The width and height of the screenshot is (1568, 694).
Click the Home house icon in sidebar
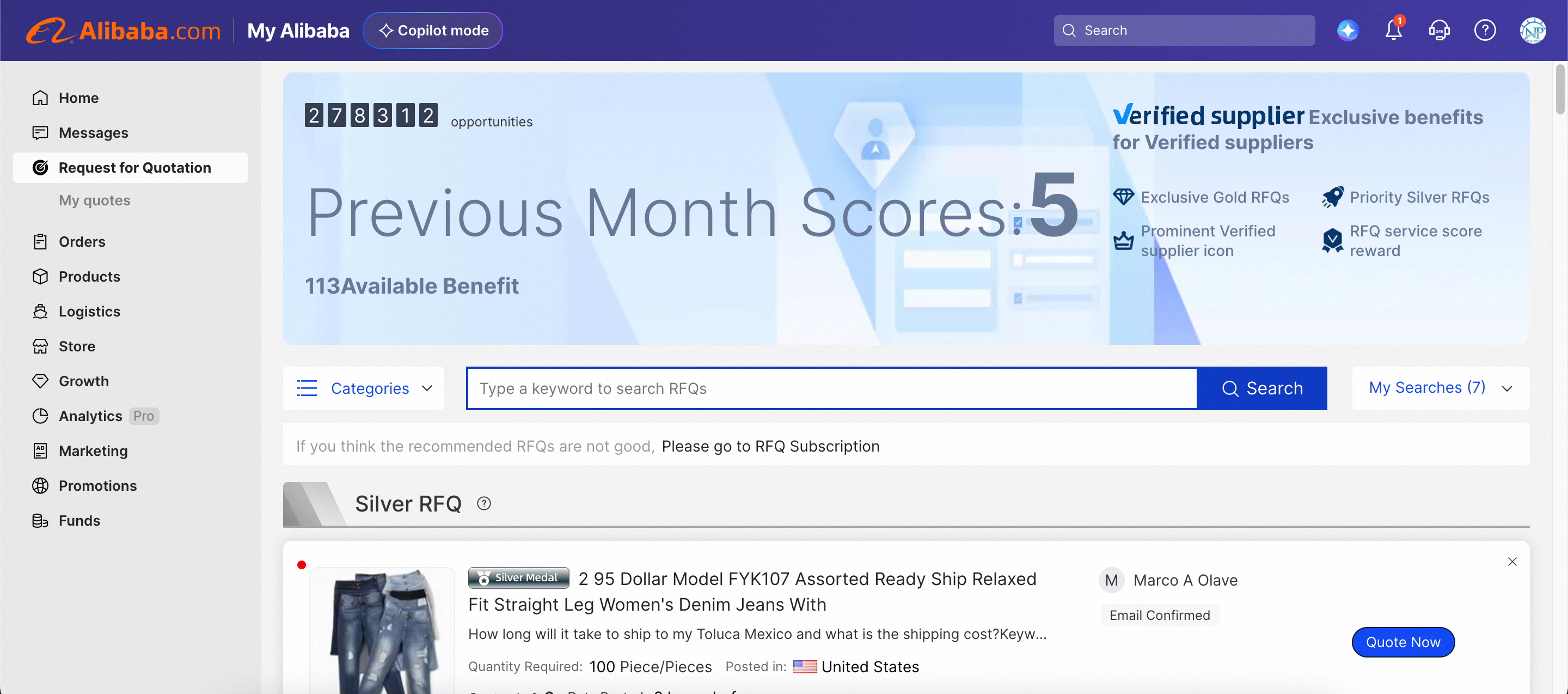[40, 98]
